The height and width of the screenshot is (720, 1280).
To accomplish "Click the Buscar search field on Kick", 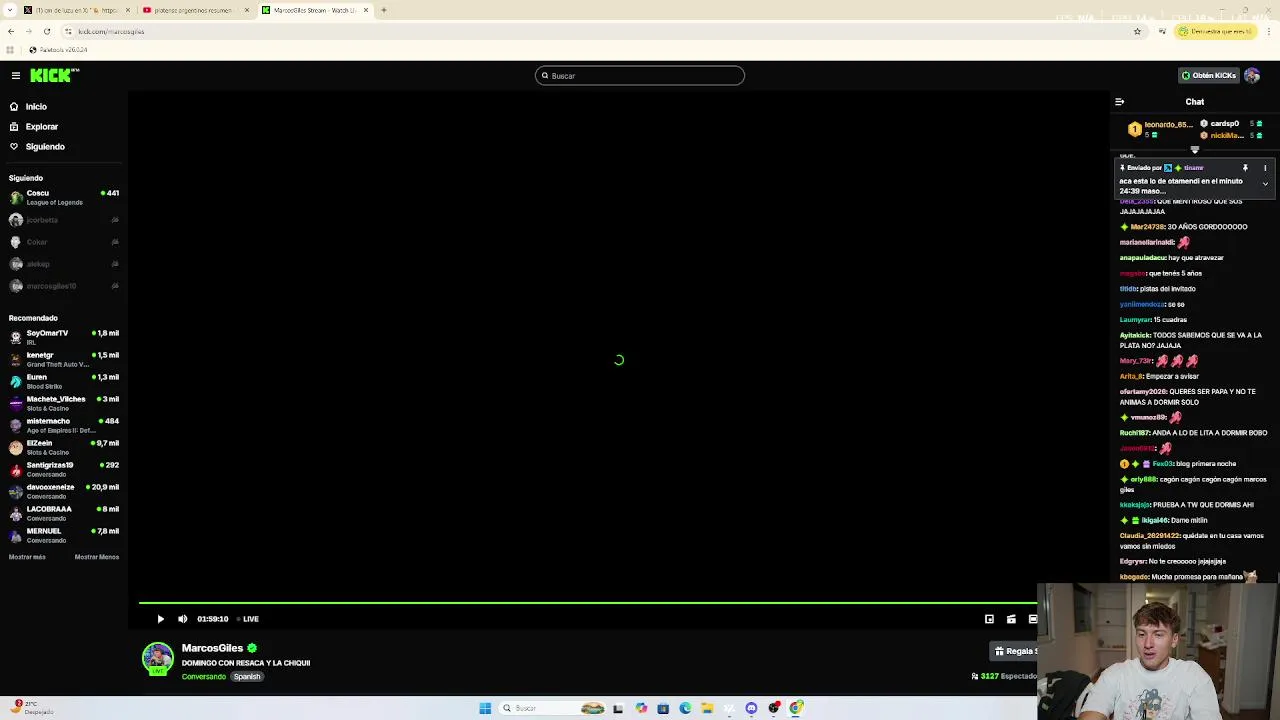I will coord(640,75).
